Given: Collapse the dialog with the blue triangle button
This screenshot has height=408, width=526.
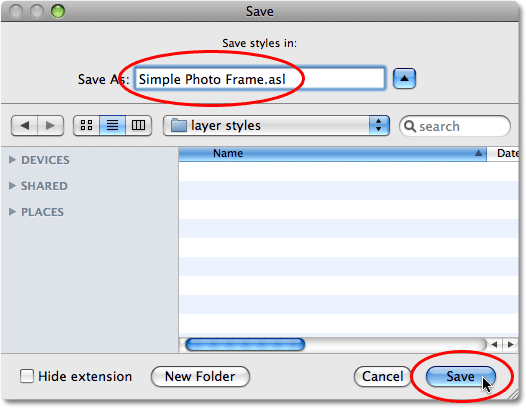Looking at the screenshot, I should (x=404, y=79).
